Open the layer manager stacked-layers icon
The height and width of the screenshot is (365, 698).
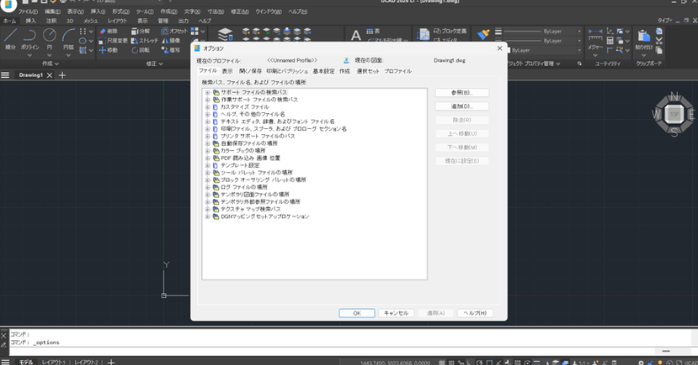click(225, 34)
